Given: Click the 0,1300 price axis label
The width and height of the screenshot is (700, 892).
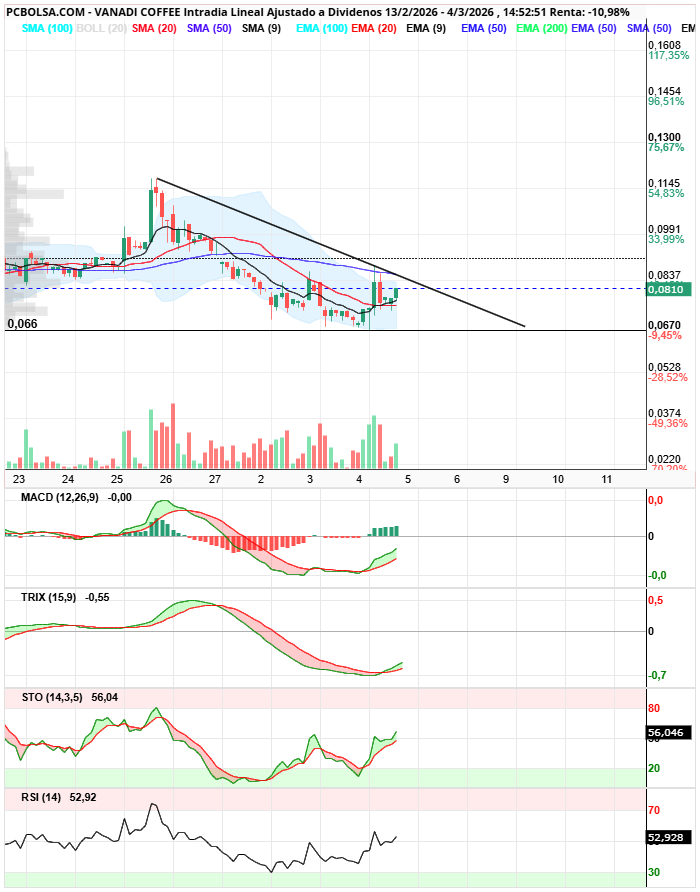Looking at the screenshot, I should tap(664, 137).
